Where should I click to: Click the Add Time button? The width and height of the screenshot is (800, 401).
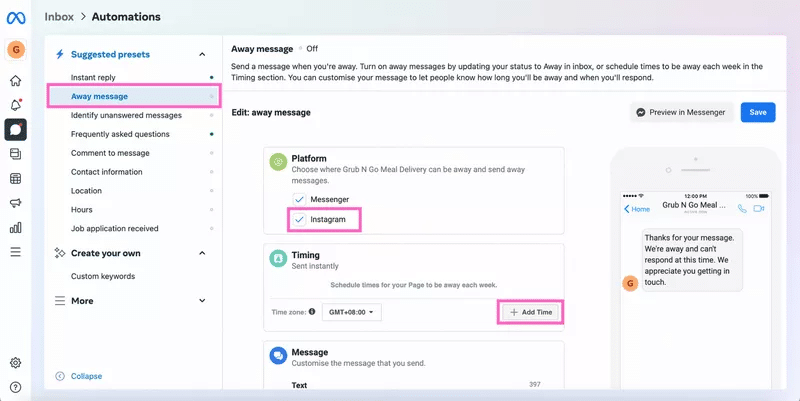click(531, 312)
